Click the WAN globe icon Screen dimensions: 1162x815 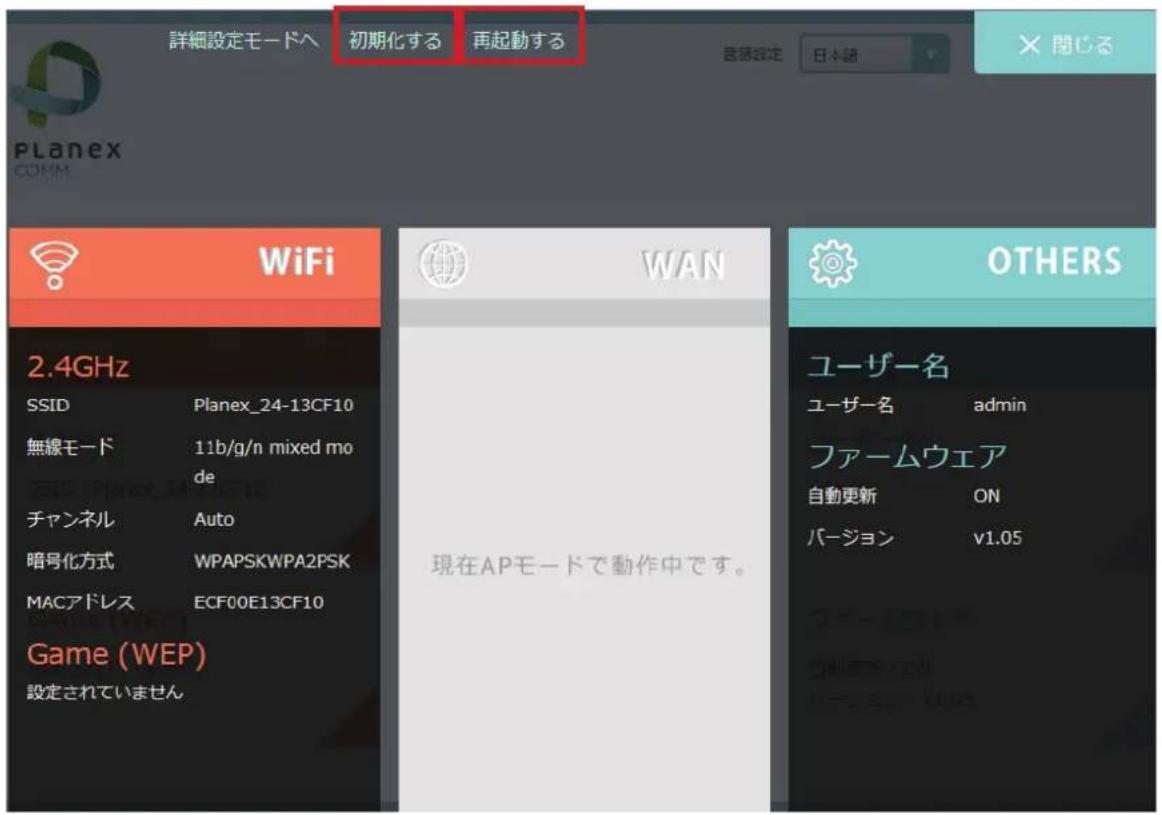[x=443, y=265]
